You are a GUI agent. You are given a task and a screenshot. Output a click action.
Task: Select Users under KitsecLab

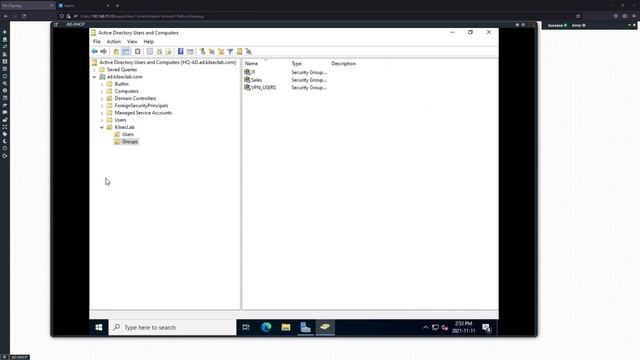click(128, 134)
